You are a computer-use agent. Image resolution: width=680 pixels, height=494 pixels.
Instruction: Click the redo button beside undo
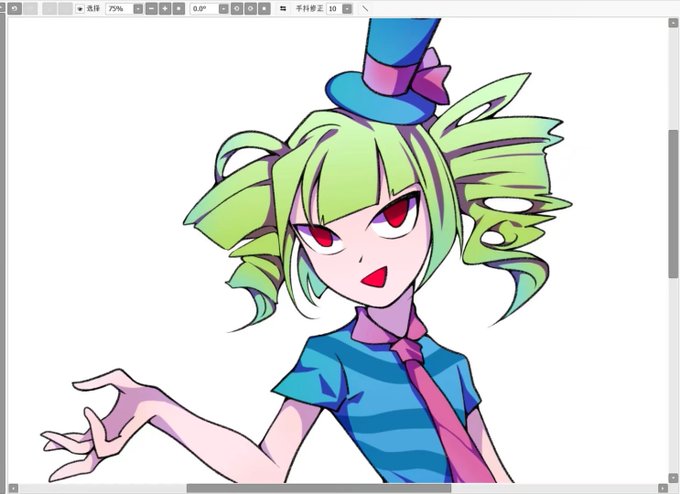click(x=30, y=8)
